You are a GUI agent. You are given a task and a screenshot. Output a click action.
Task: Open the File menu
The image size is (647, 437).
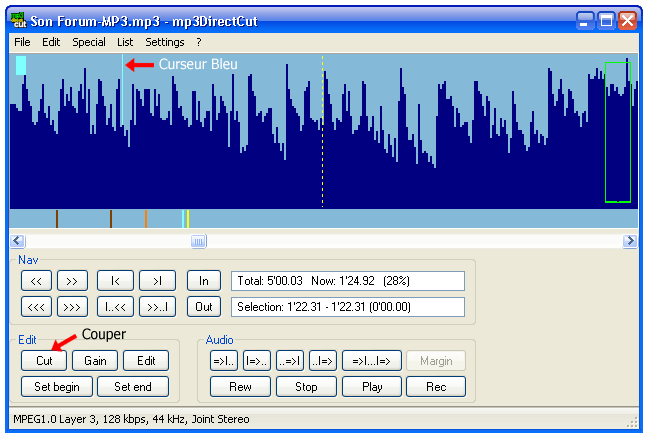point(22,42)
